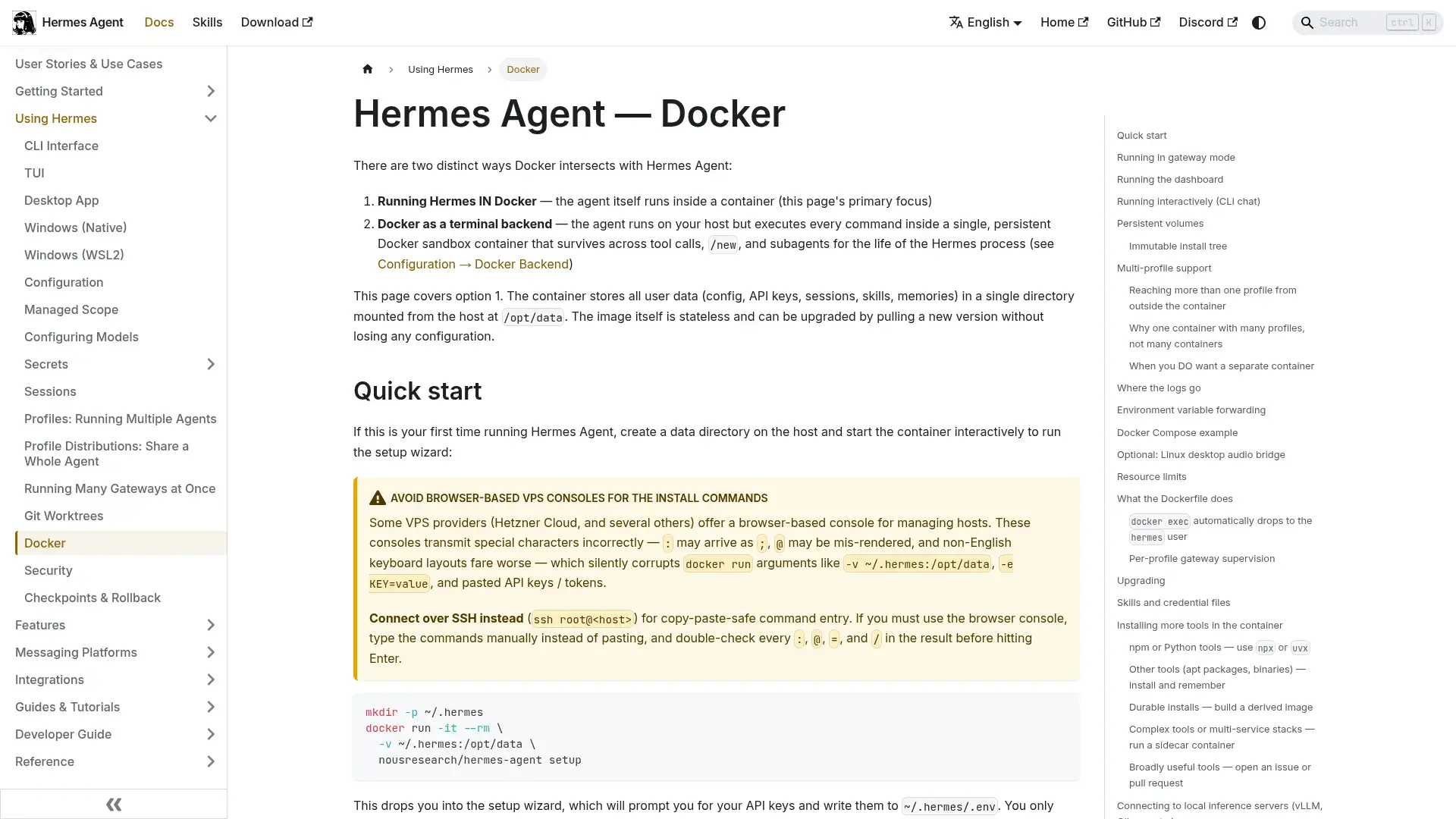Jump to Immutable install tree
The image size is (1456, 819).
click(x=1178, y=246)
